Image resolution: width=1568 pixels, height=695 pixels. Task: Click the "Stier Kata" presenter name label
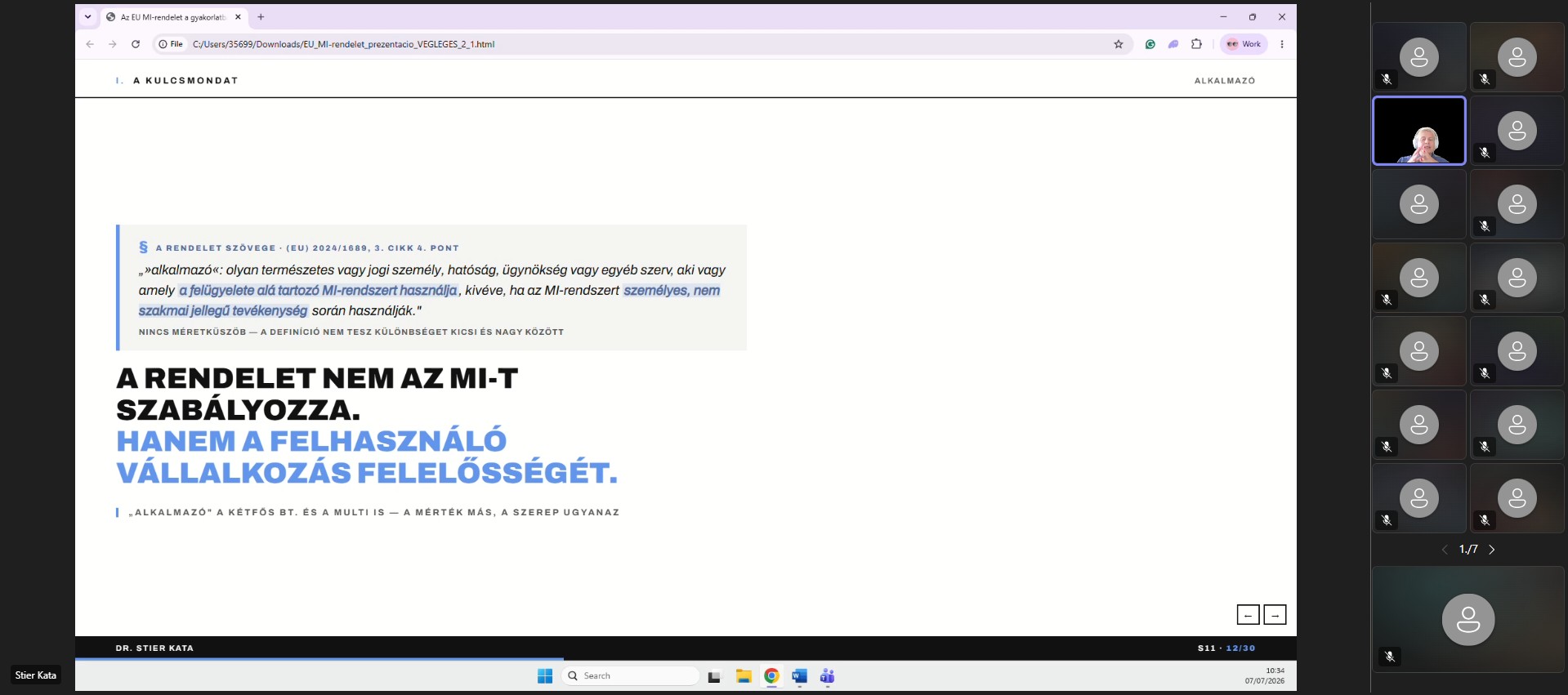pos(36,675)
